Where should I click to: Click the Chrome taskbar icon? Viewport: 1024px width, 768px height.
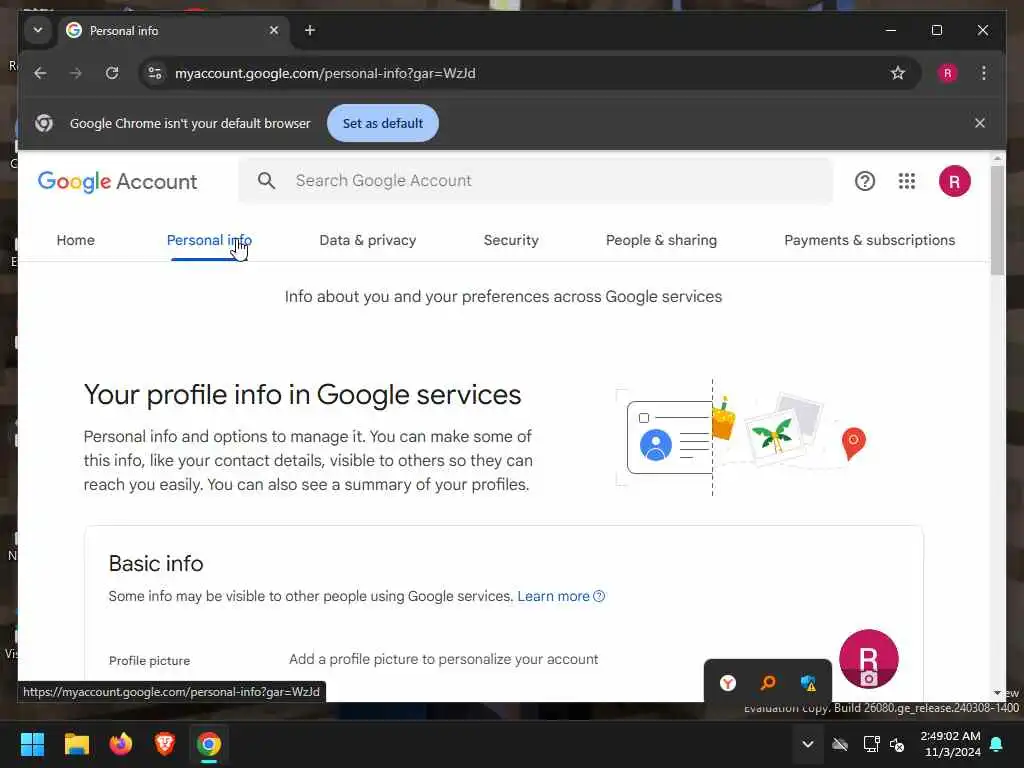[x=209, y=744]
